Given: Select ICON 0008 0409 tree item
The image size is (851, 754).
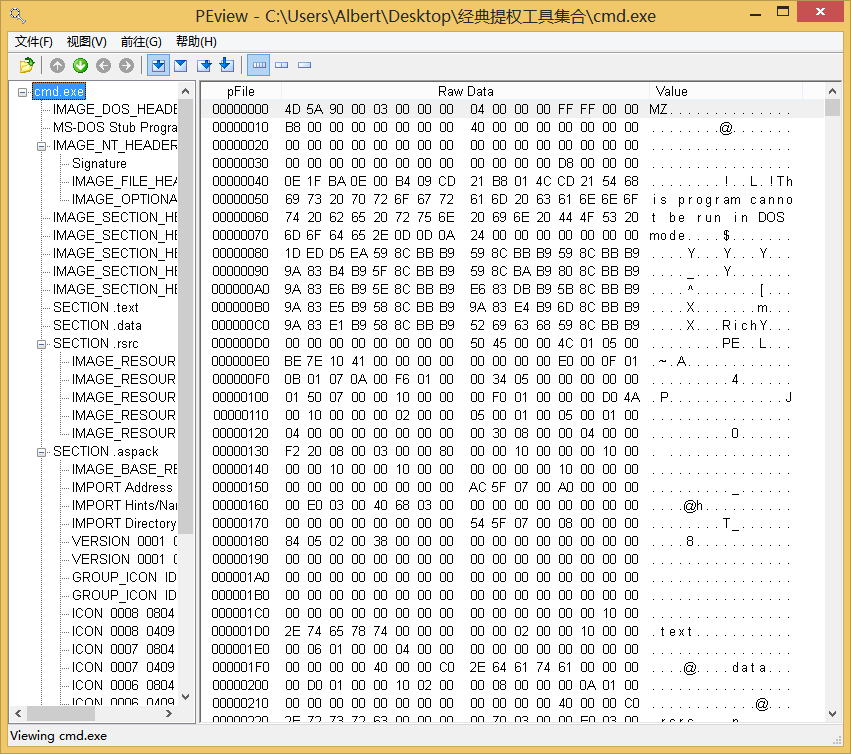Looking at the screenshot, I should point(123,631).
